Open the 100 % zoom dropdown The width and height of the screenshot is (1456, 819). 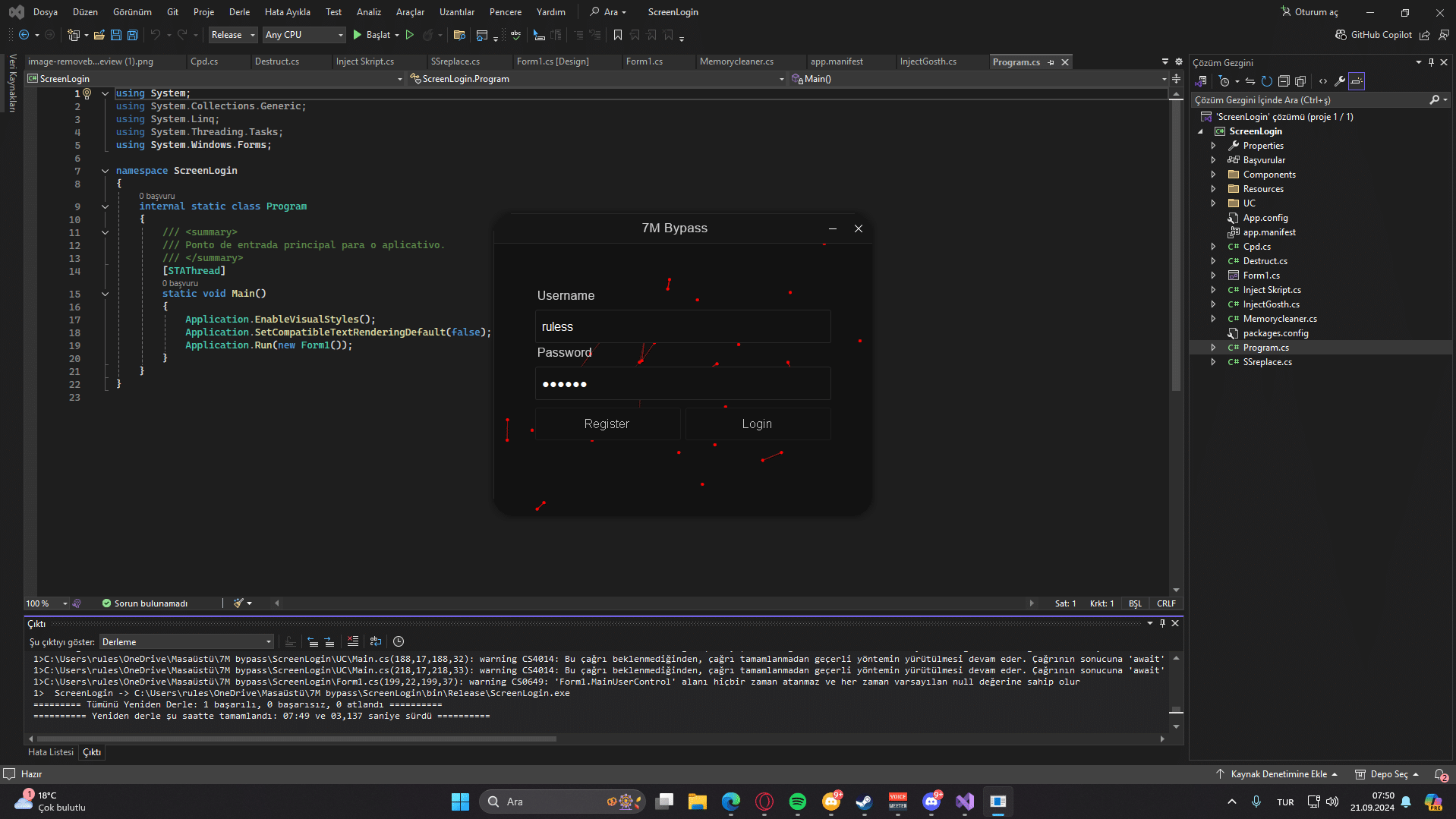(46, 603)
